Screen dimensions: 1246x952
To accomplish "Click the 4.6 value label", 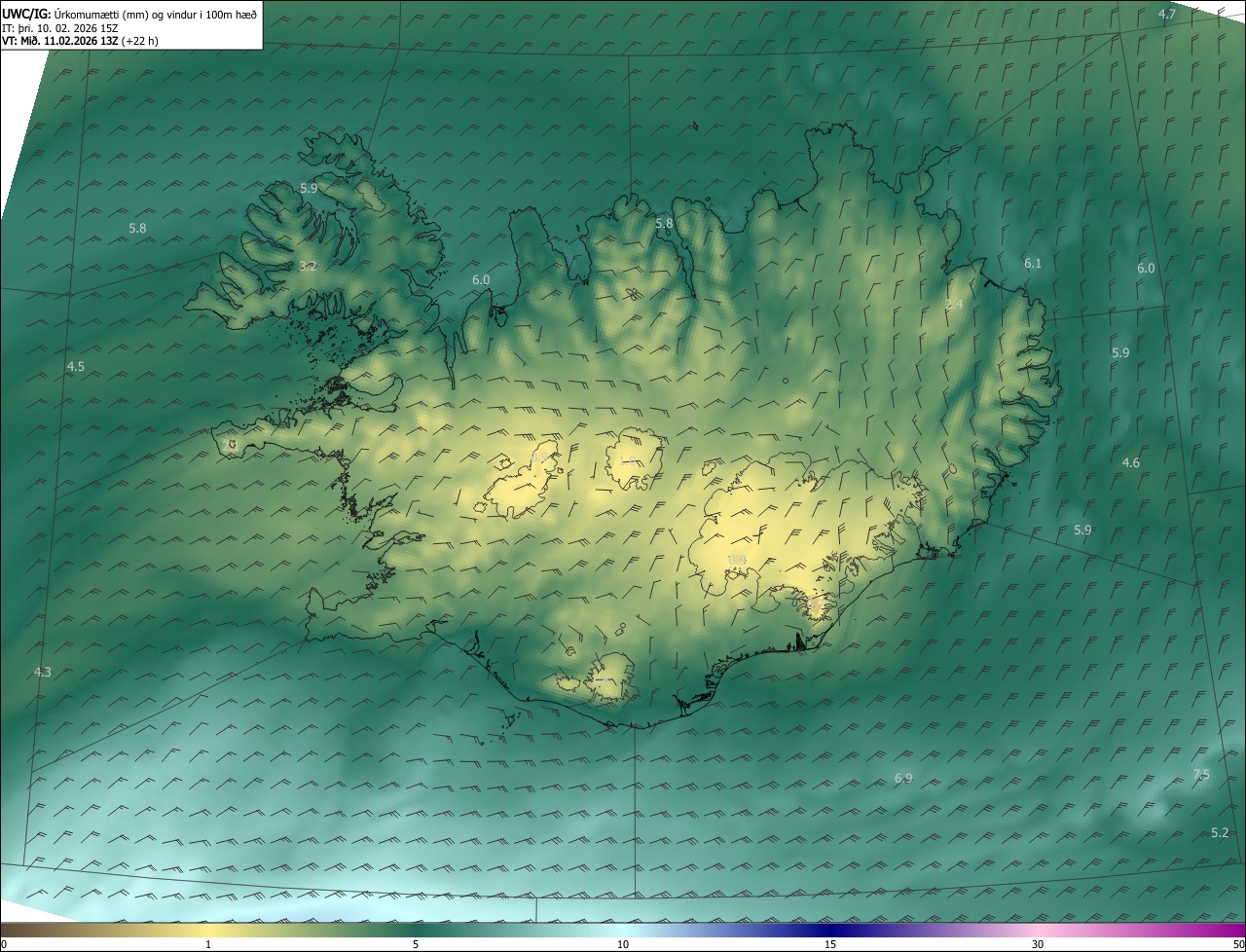I will coord(1130,462).
